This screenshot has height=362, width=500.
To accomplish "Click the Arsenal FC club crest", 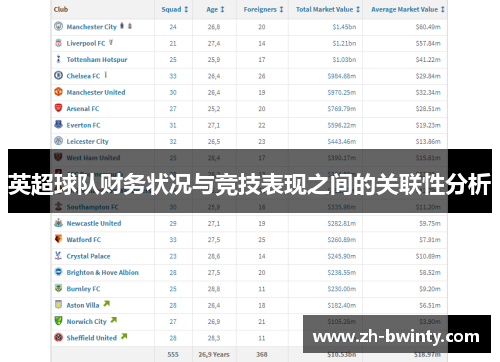I will (x=58, y=108).
